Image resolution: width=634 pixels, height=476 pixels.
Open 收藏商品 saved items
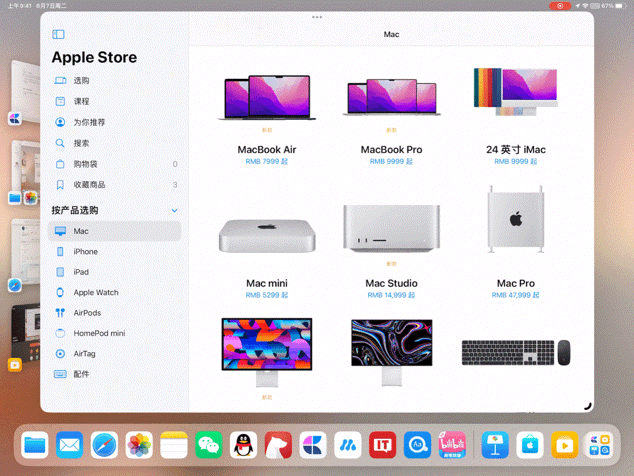[x=114, y=185]
